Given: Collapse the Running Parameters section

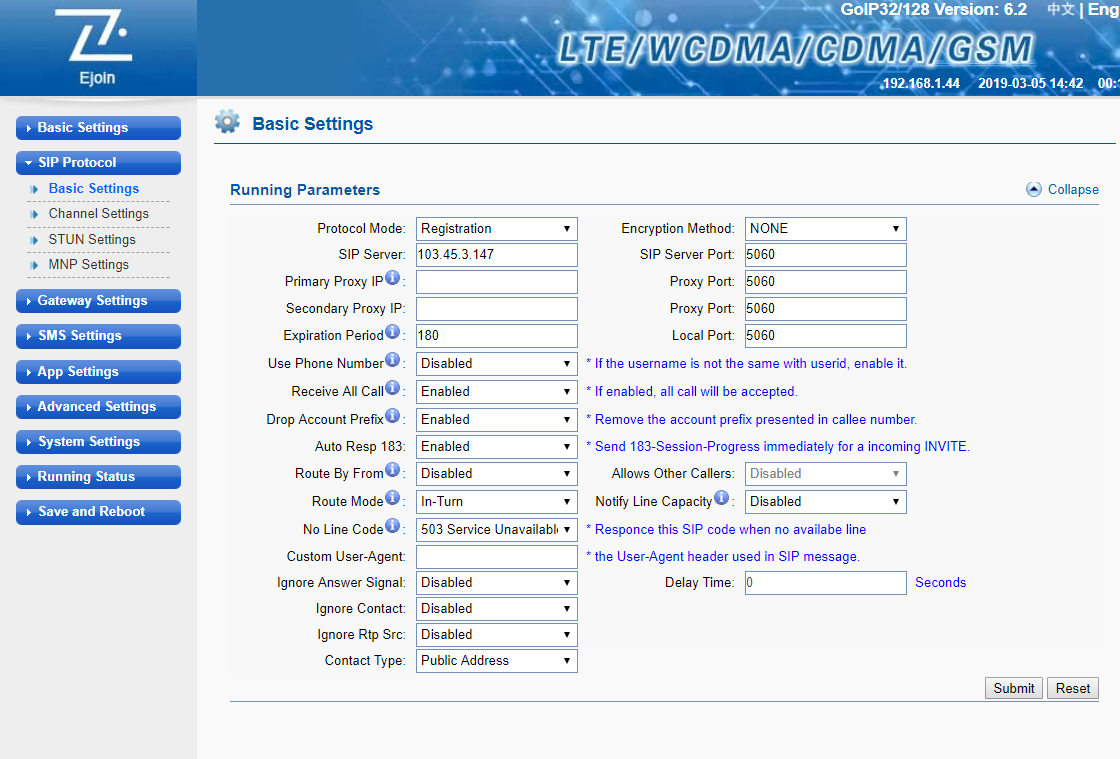Looking at the screenshot, I should coord(1062,190).
